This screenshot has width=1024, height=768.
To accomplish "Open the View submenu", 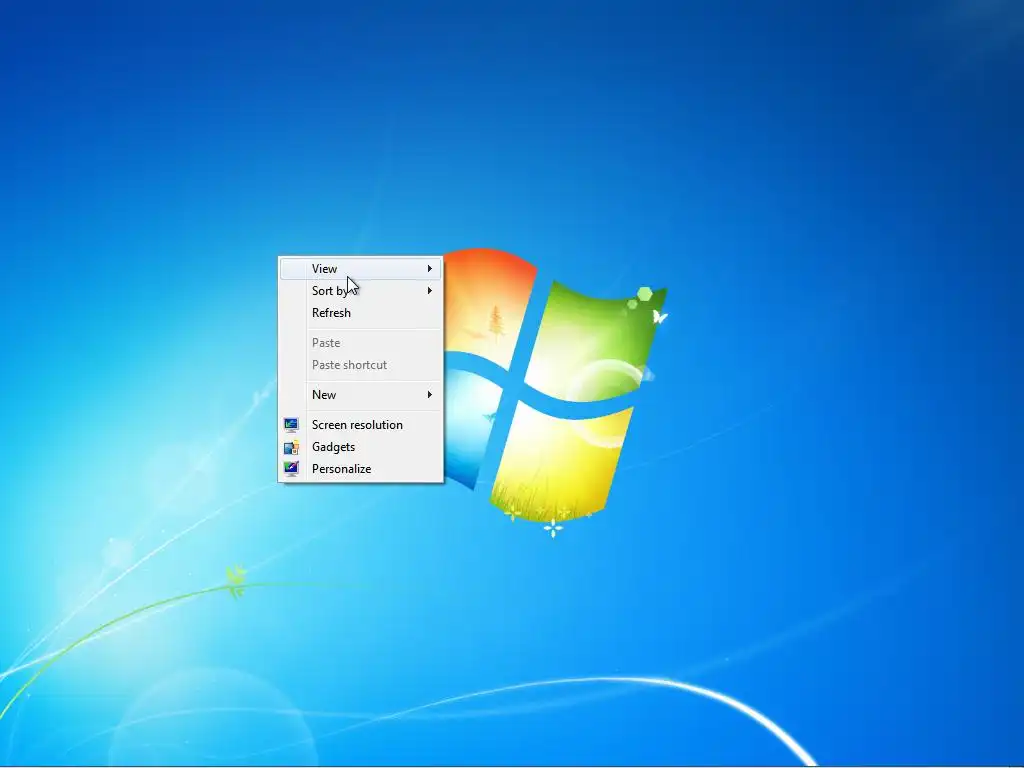I will pos(360,268).
